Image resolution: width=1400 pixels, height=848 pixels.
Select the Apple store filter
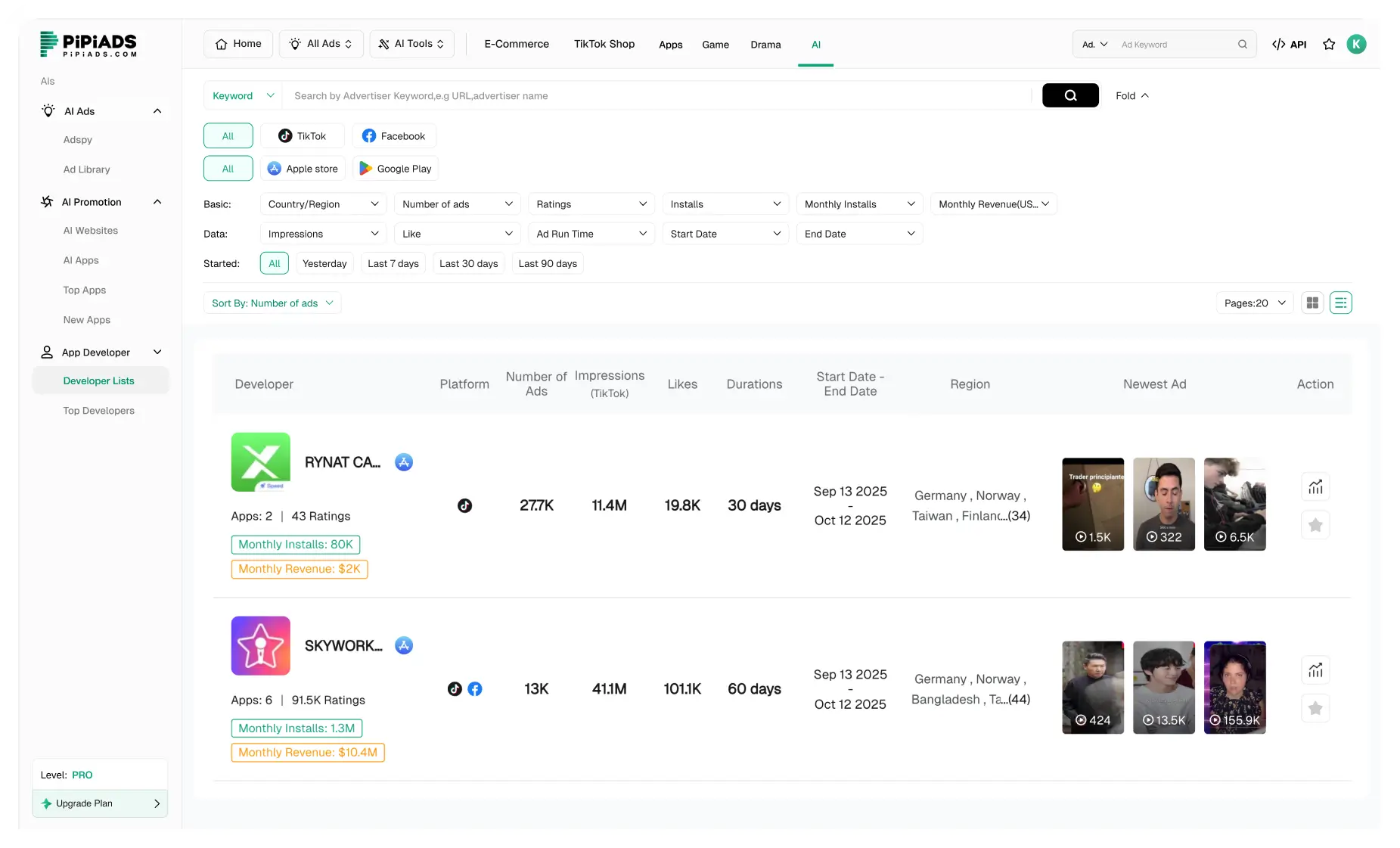pyautogui.click(x=303, y=168)
